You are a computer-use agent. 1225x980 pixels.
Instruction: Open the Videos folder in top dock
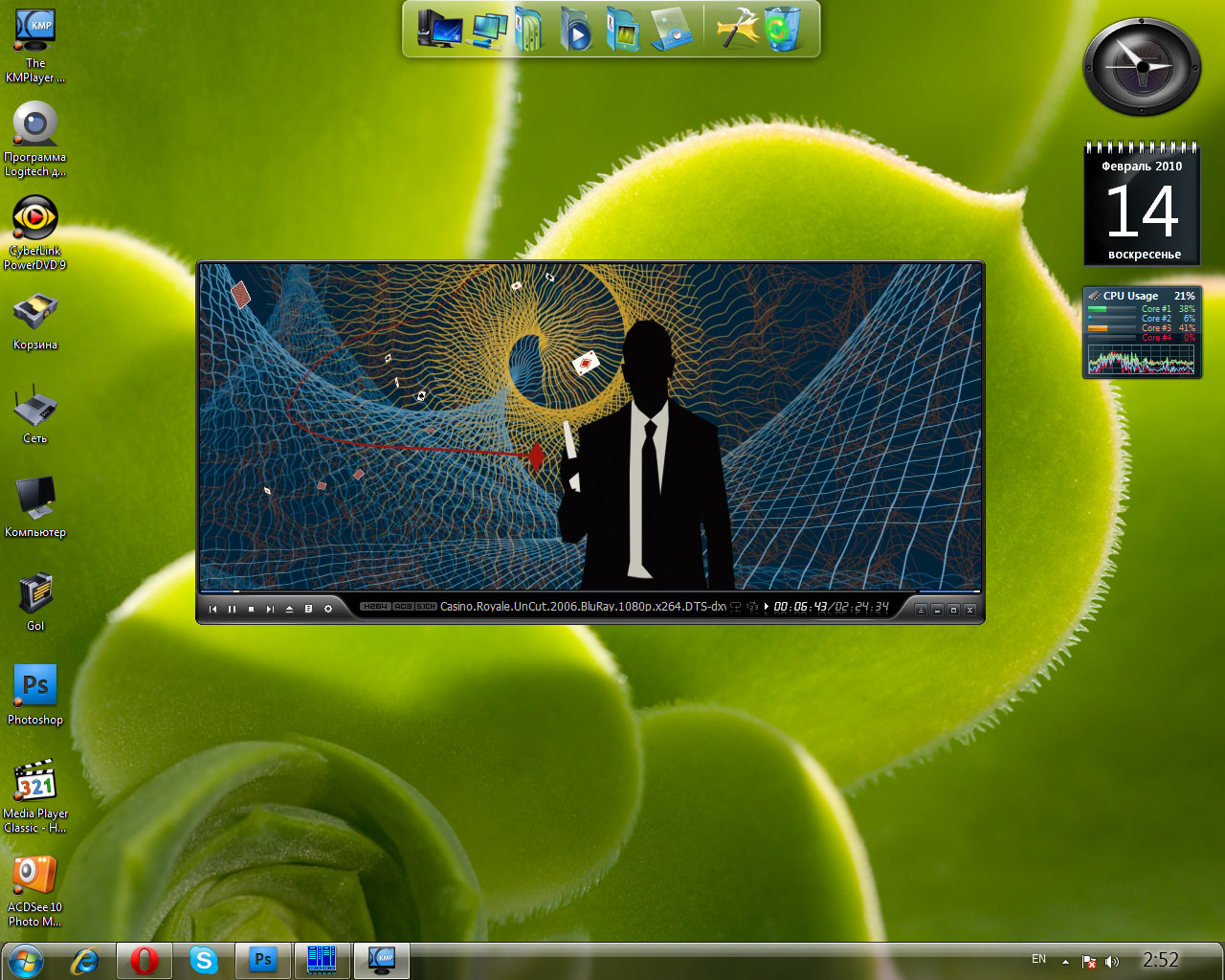(575, 29)
